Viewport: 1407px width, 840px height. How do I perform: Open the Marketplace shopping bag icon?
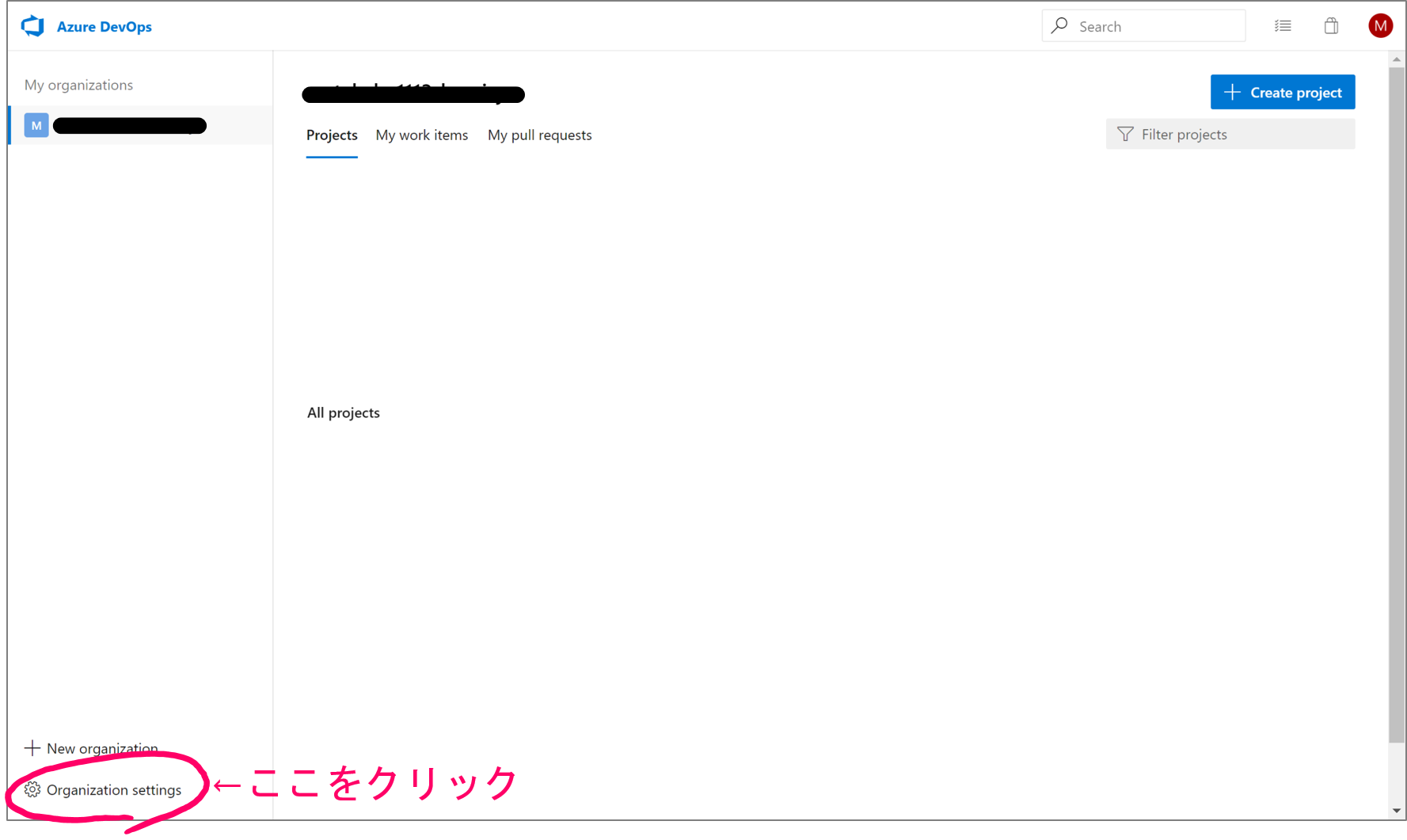tap(1331, 25)
